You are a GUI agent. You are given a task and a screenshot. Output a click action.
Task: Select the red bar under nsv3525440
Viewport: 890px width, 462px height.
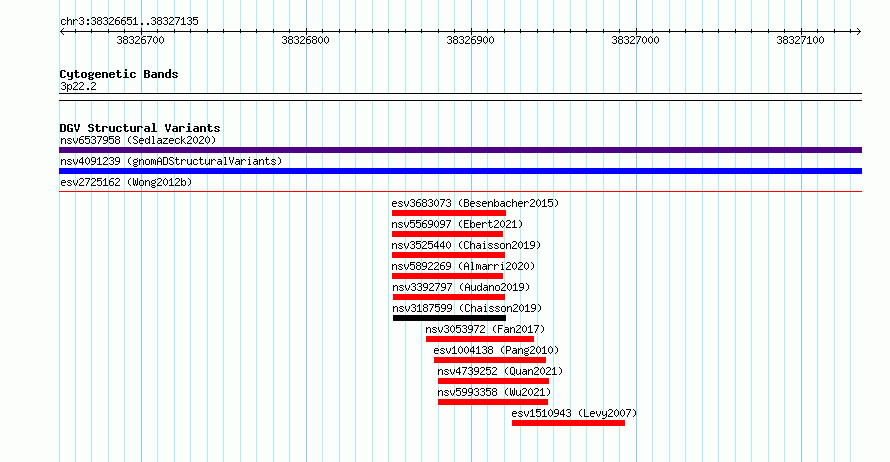[448, 255]
